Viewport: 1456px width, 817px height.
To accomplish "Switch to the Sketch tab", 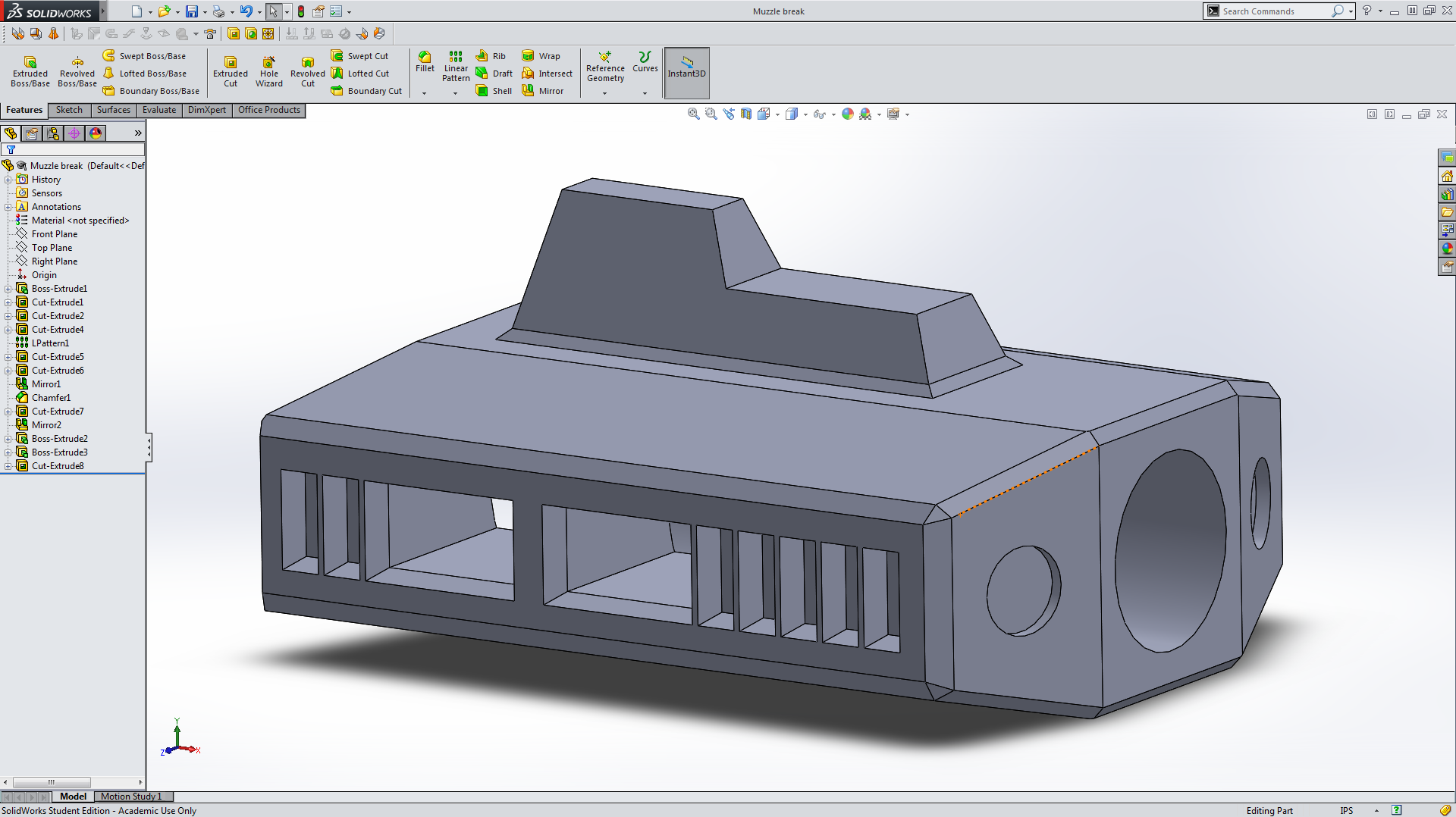I will tap(69, 110).
